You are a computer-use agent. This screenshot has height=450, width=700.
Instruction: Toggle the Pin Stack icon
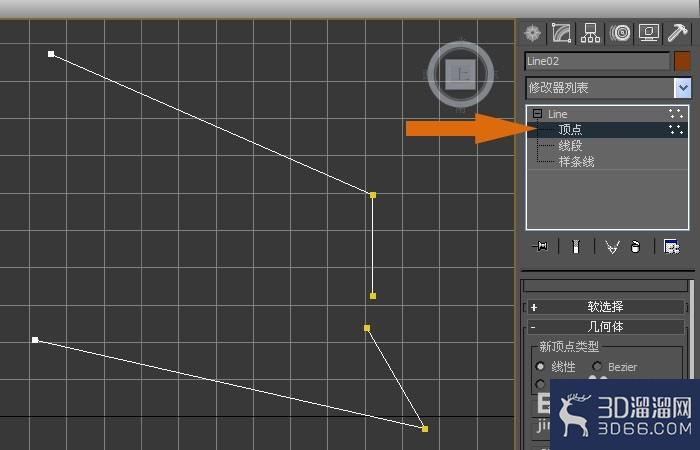pyautogui.click(x=541, y=246)
